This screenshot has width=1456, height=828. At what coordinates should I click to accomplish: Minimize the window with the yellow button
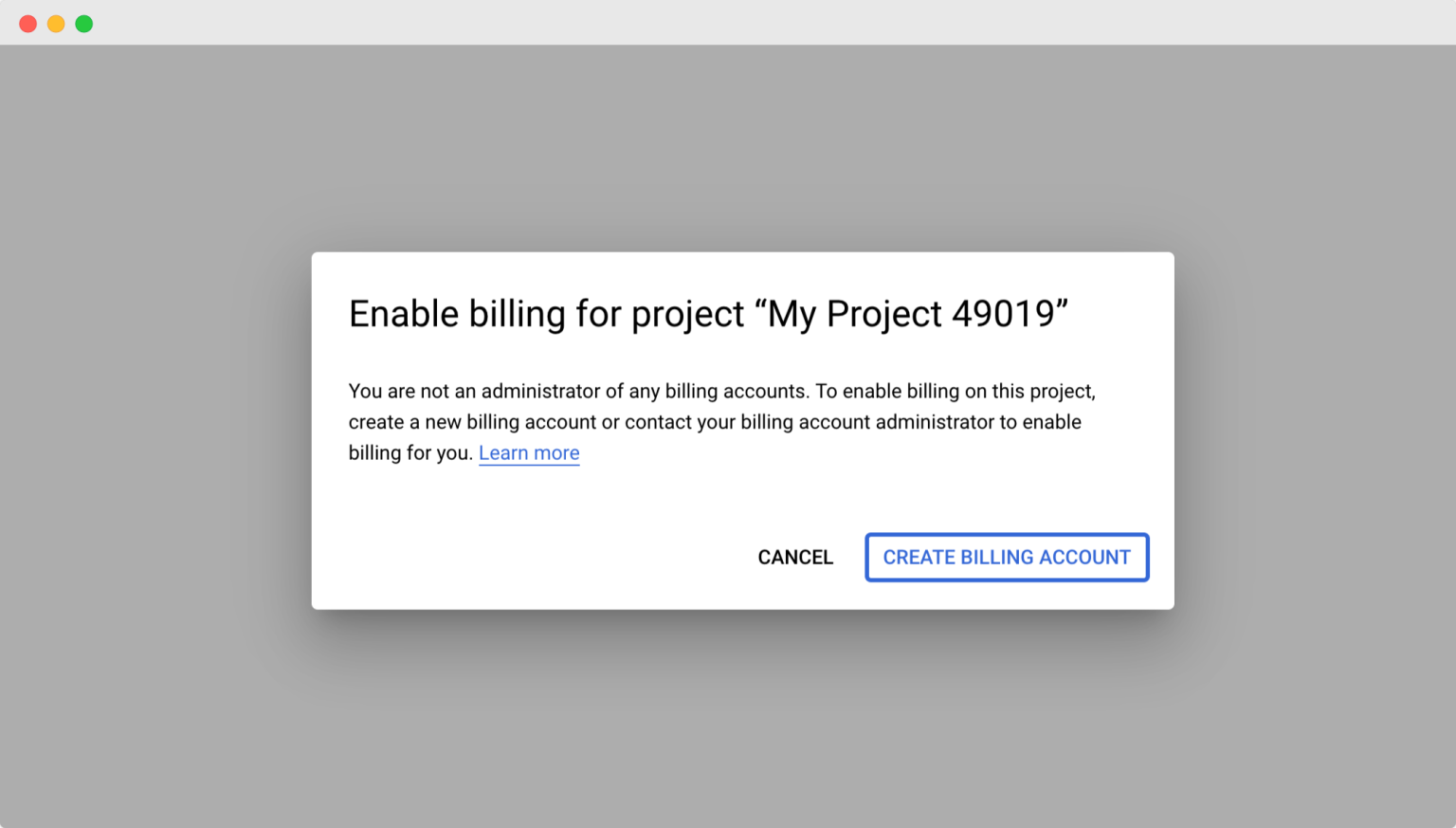56,24
